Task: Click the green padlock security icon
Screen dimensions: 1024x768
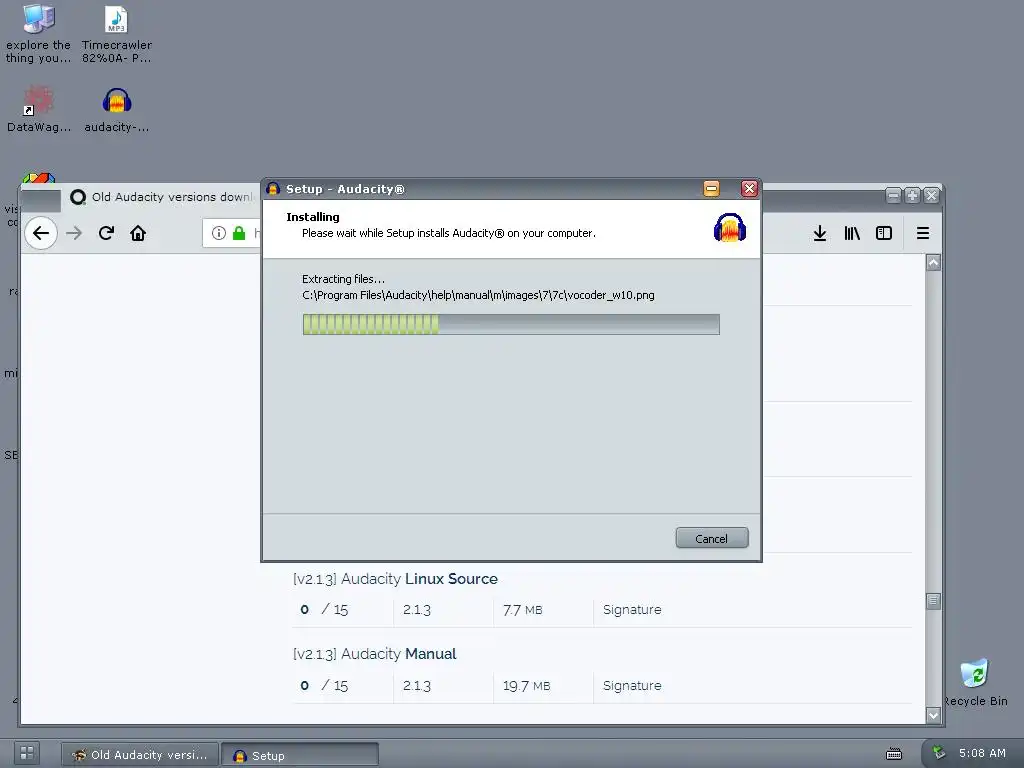Action: (239, 233)
